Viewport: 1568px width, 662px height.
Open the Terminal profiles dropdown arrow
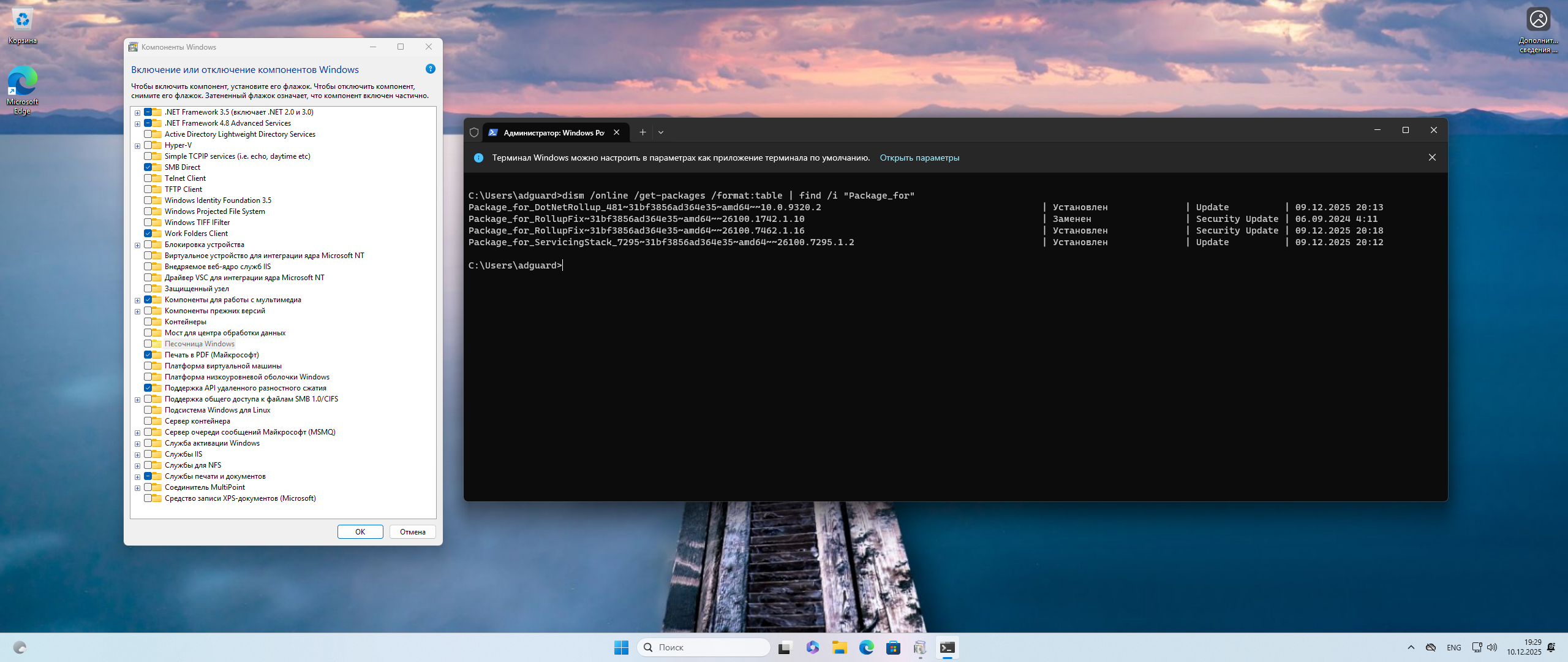661,132
